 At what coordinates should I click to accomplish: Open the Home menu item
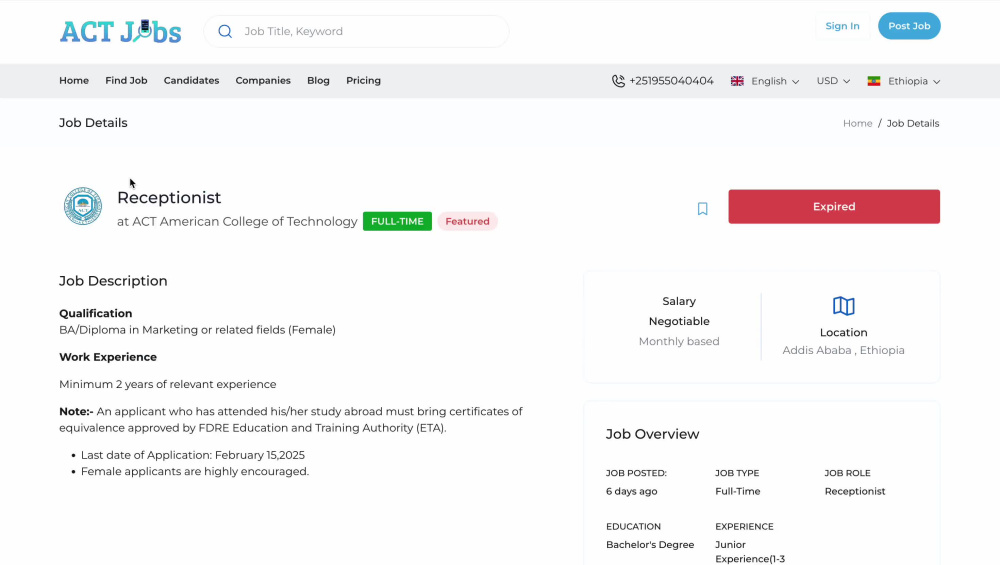74,80
